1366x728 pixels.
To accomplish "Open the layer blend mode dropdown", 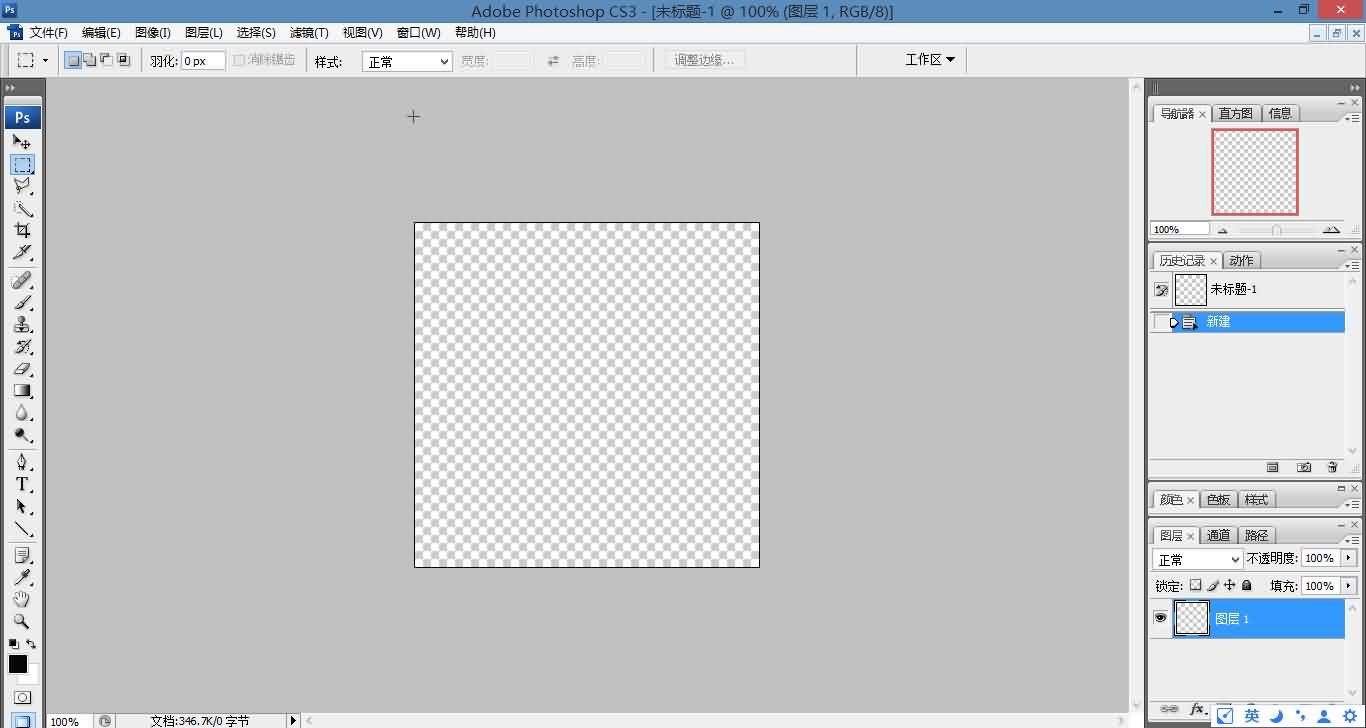I will pos(1197,559).
